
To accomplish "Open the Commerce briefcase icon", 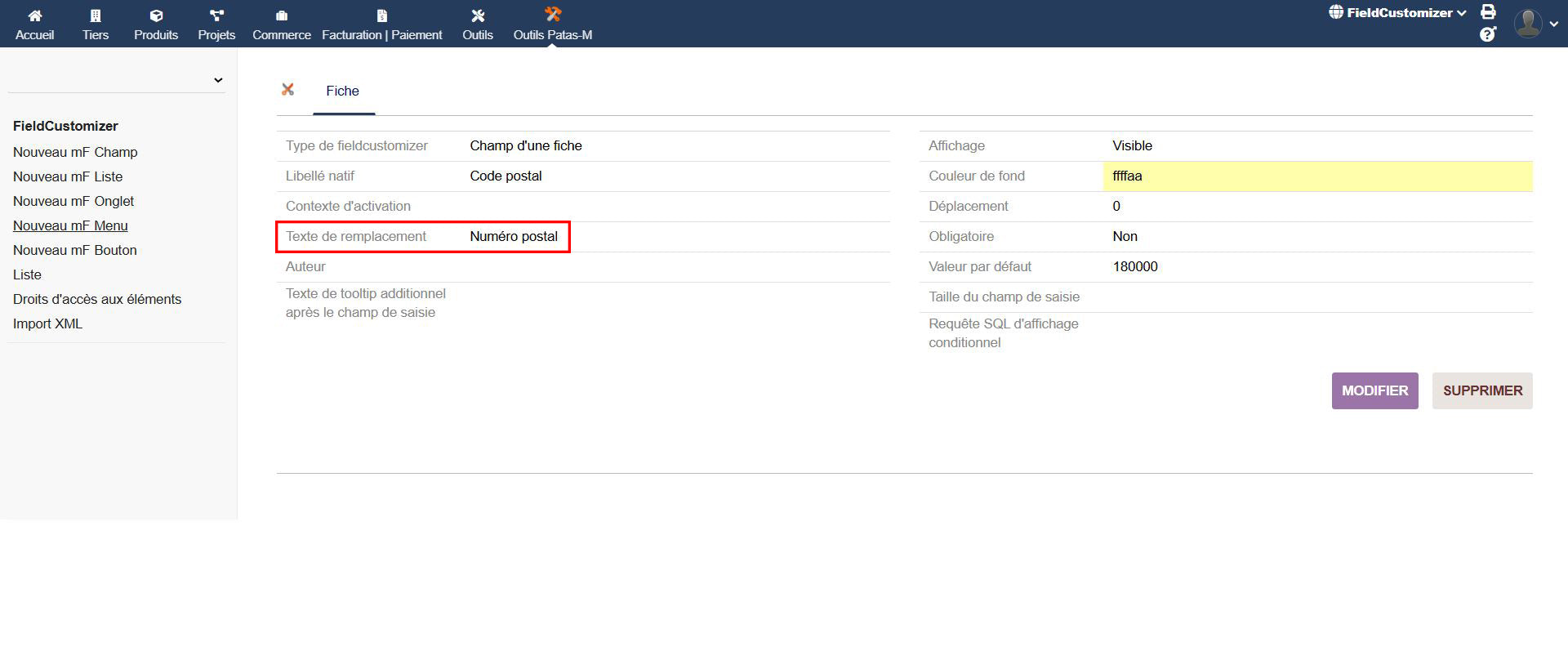I will (281, 16).
